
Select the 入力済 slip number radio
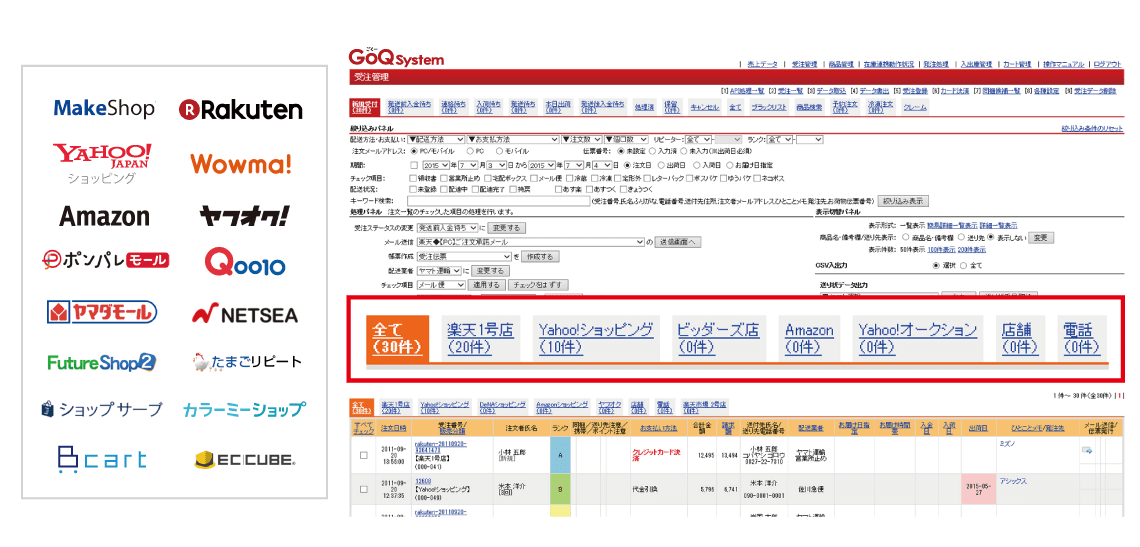[x=652, y=151]
